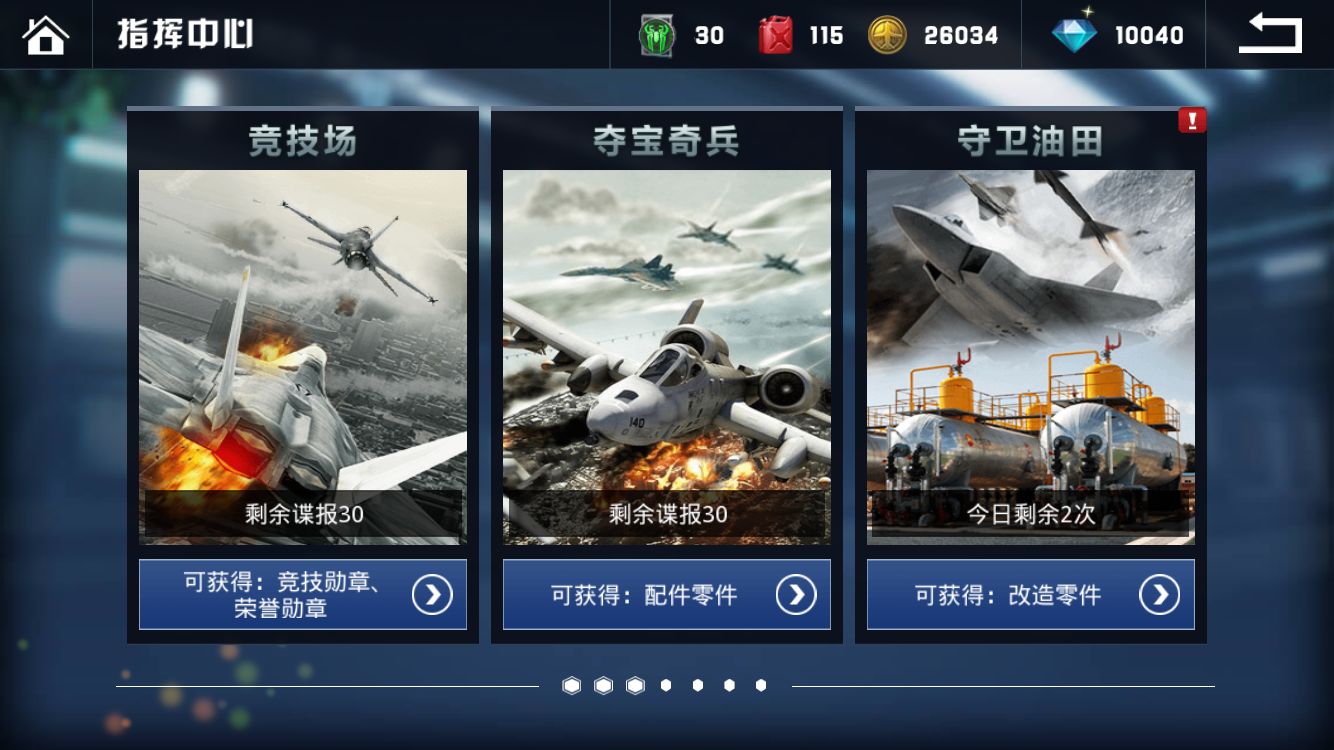Tap the green intelligence badge icon
This screenshot has height=750, width=1334.
[656, 36]
